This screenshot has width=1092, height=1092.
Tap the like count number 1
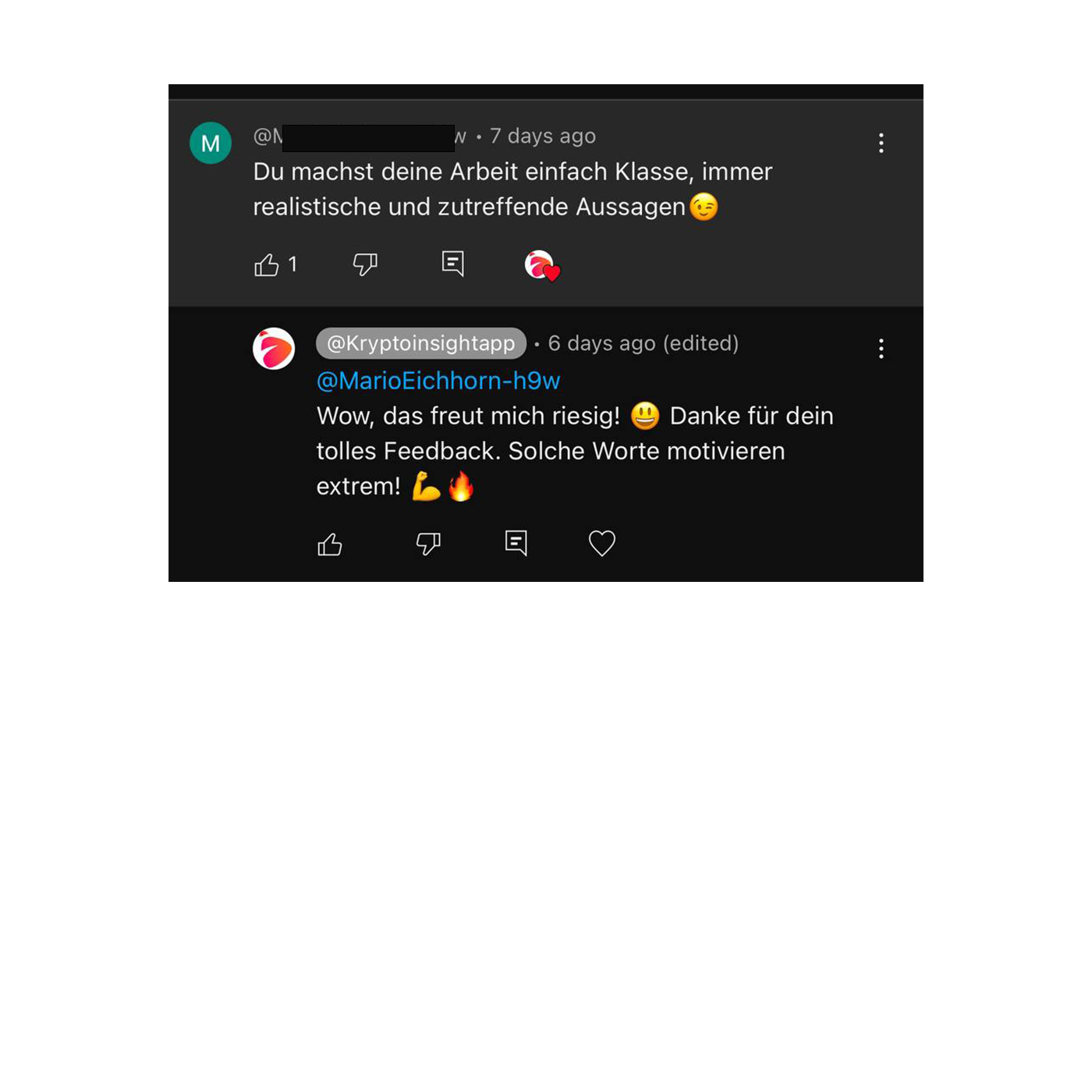(292, 264)
